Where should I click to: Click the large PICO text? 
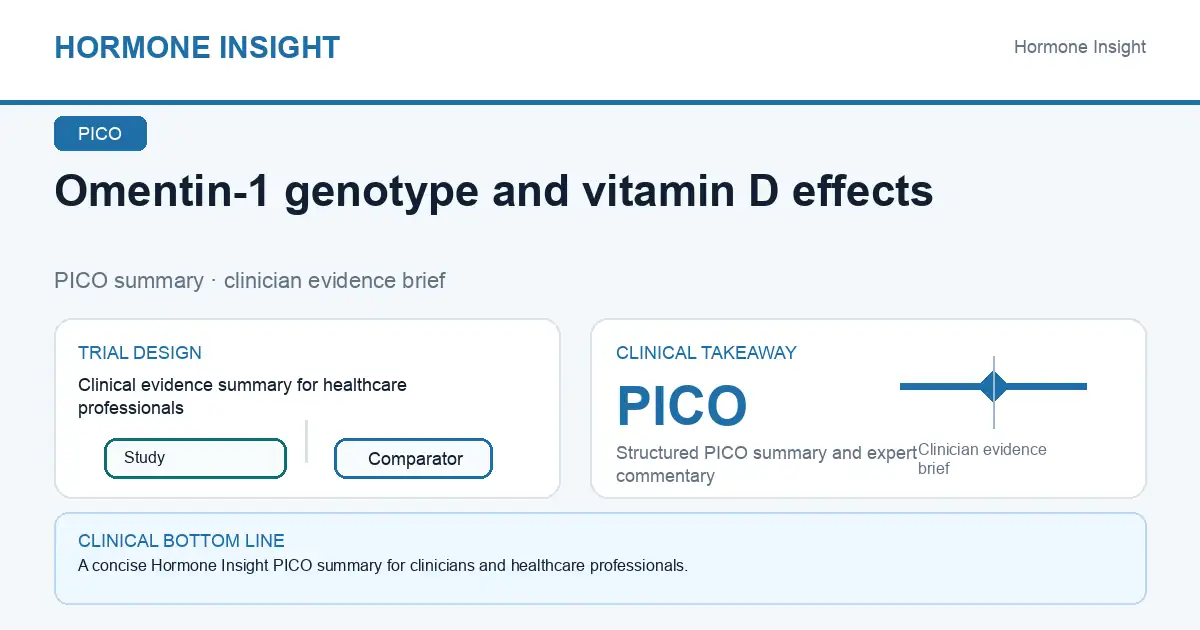[682, 406]
